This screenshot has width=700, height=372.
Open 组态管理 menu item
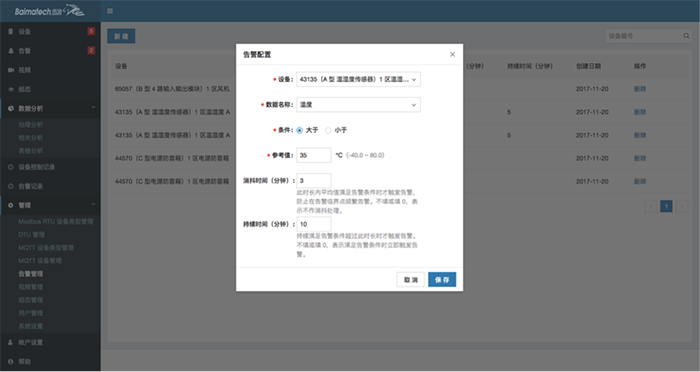click(x=31, y=300)
